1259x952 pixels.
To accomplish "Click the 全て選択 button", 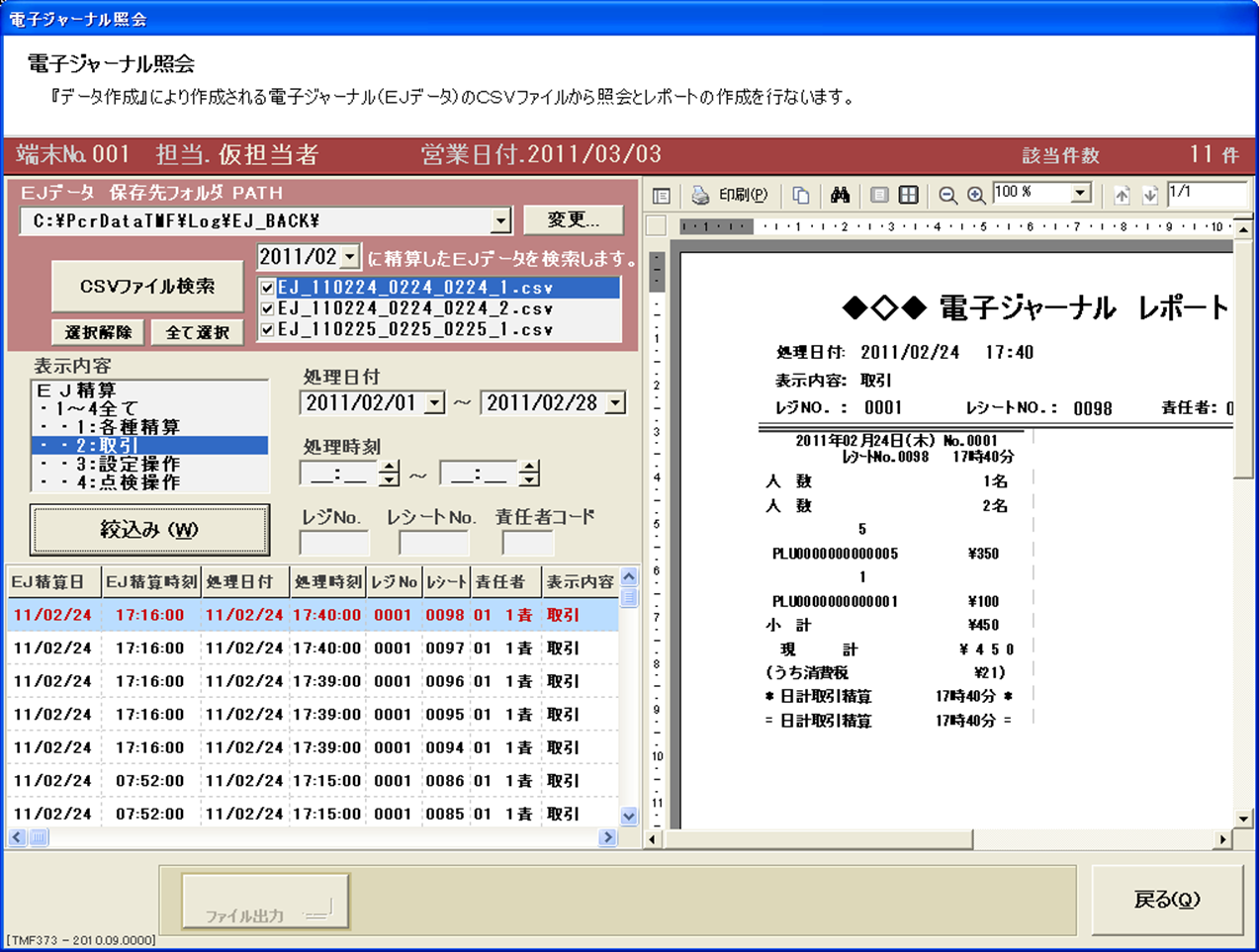I will pos(197,332).
